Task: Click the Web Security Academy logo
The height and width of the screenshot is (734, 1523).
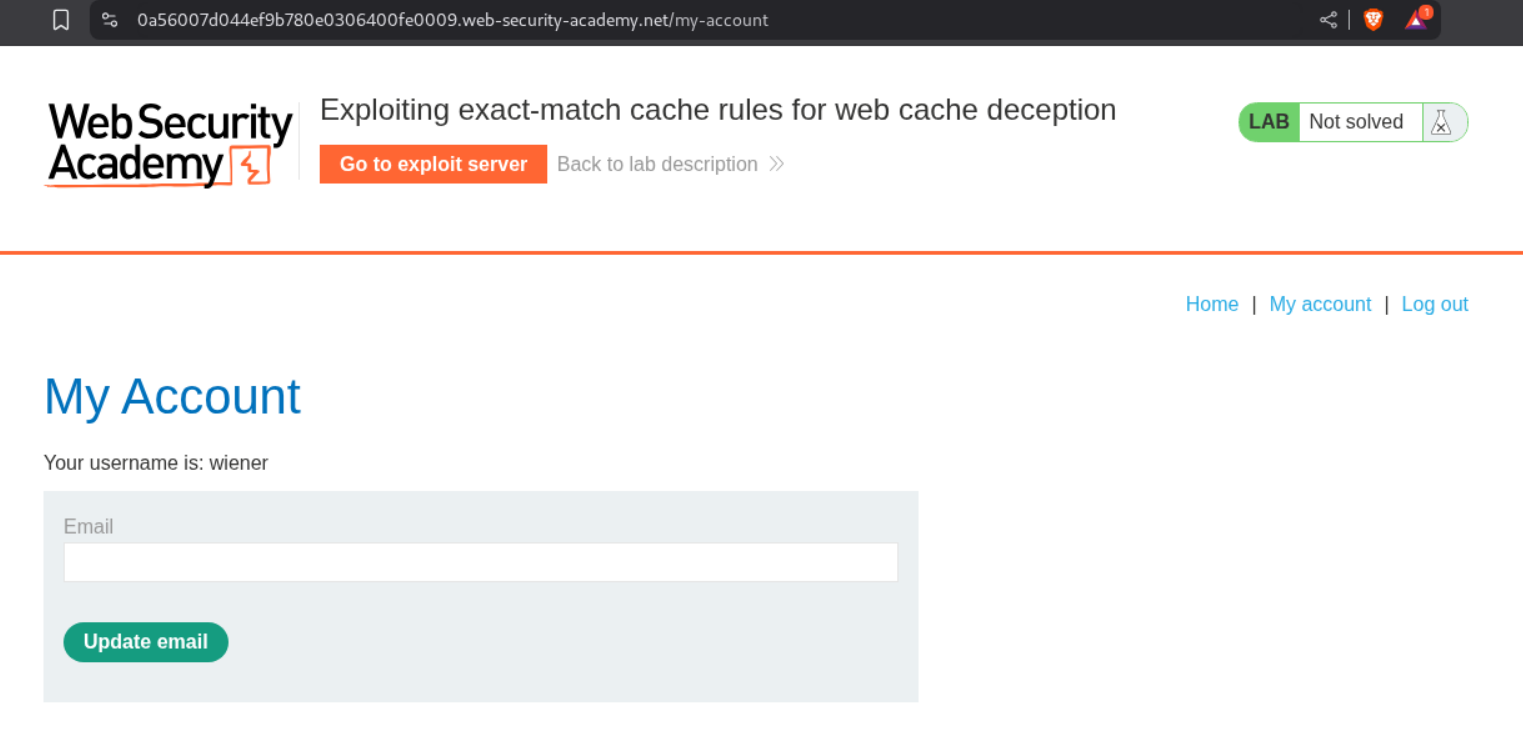Action: coord(169,145)
